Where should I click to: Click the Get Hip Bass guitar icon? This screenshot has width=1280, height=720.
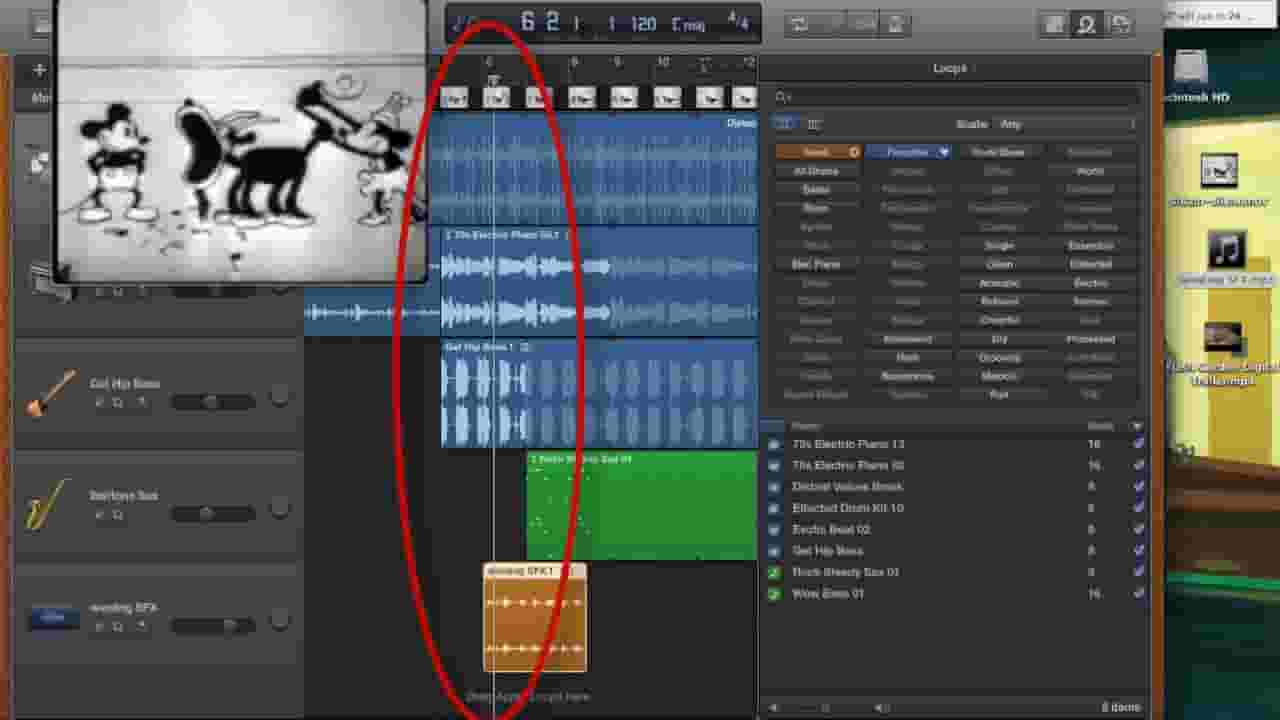point(50,393)
